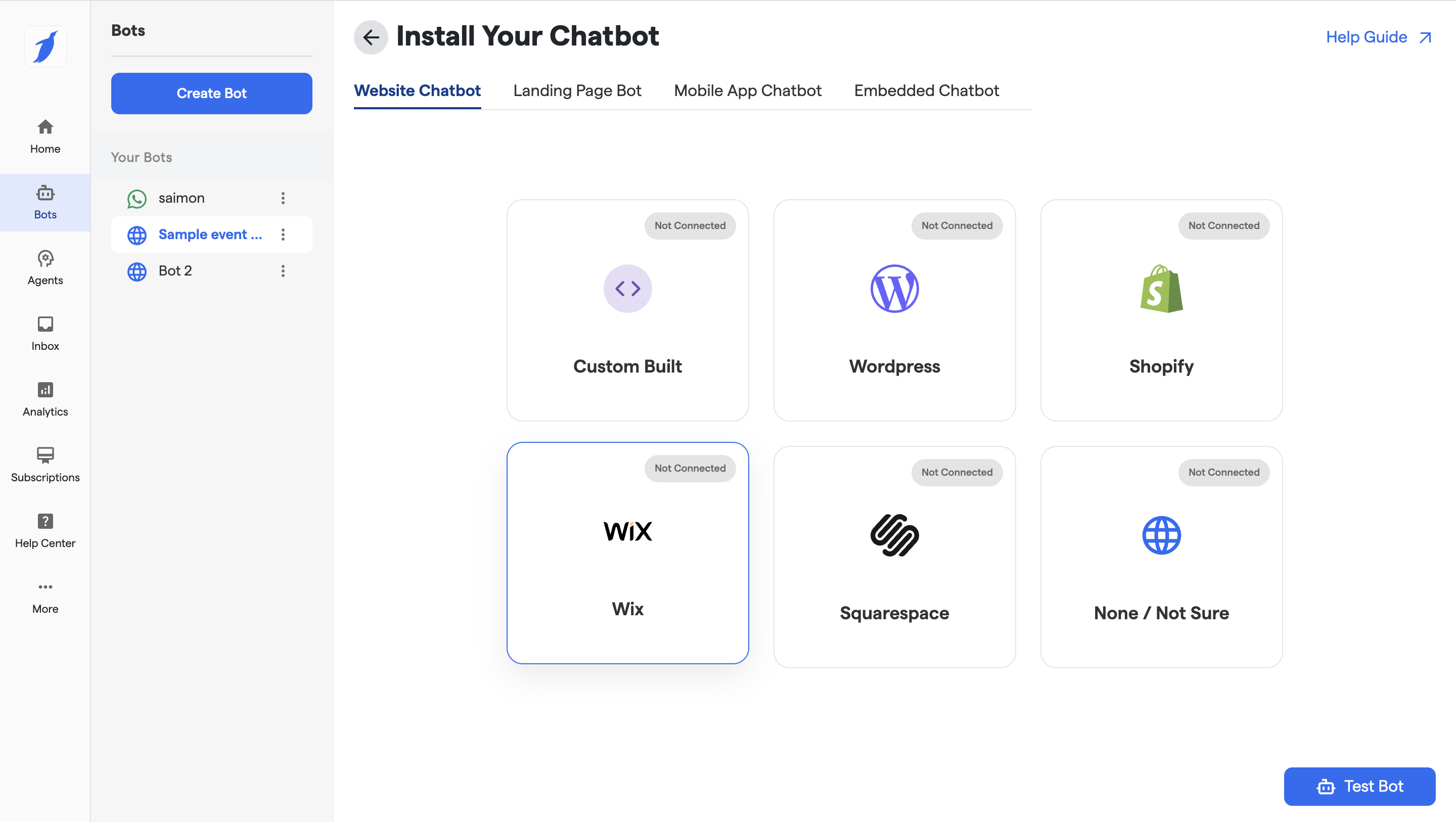Open the Help Guide link
This screenshot has height=822, width=1456.
tap(1378, 37)
